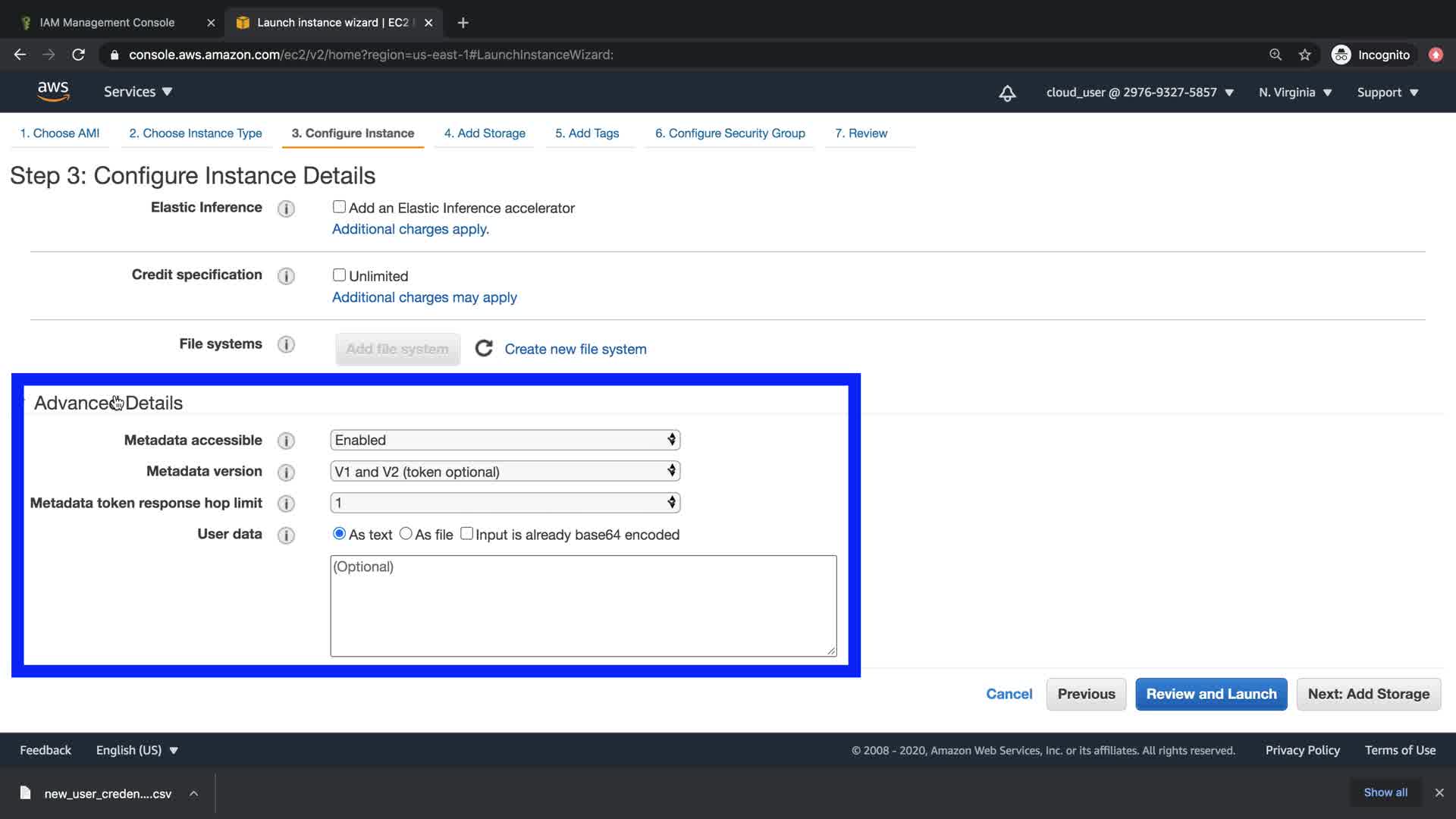1456x819 pixels.
Task: Click the Review and Launch button
Action: [1211, 694]
